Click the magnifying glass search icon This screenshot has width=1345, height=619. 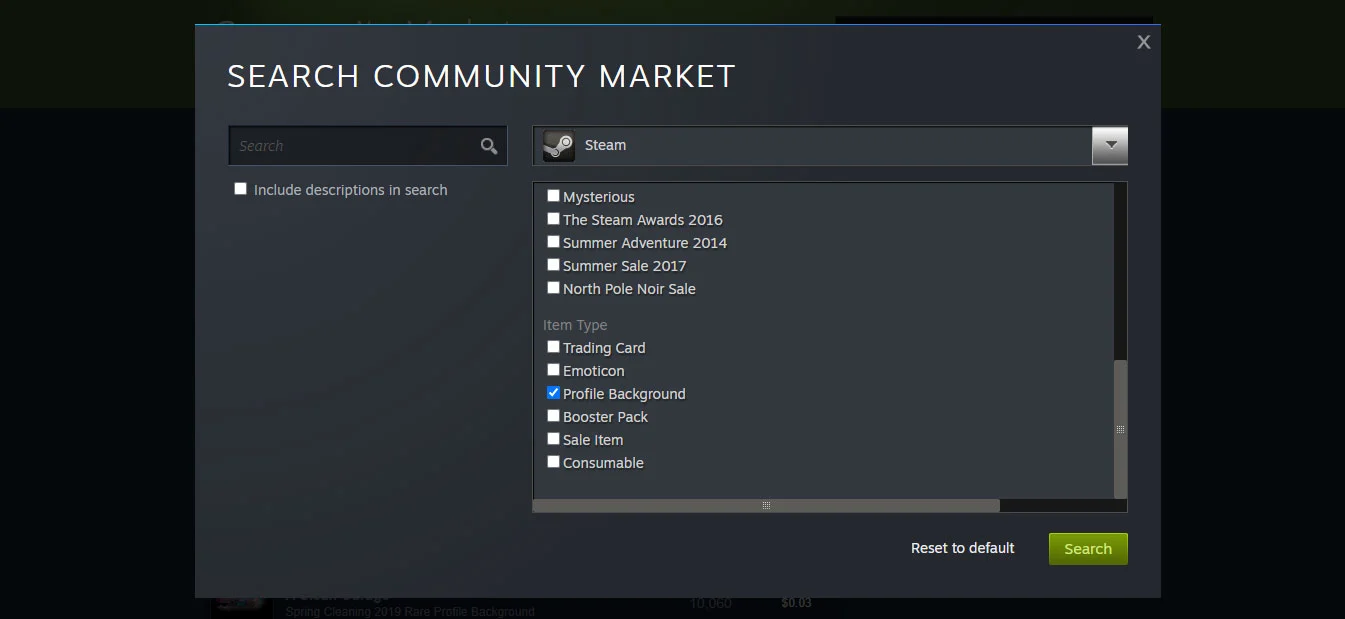pos(489,146)
